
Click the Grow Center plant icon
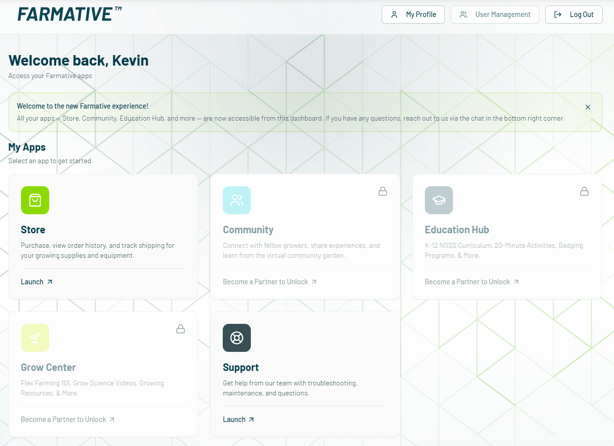[35, 338]
